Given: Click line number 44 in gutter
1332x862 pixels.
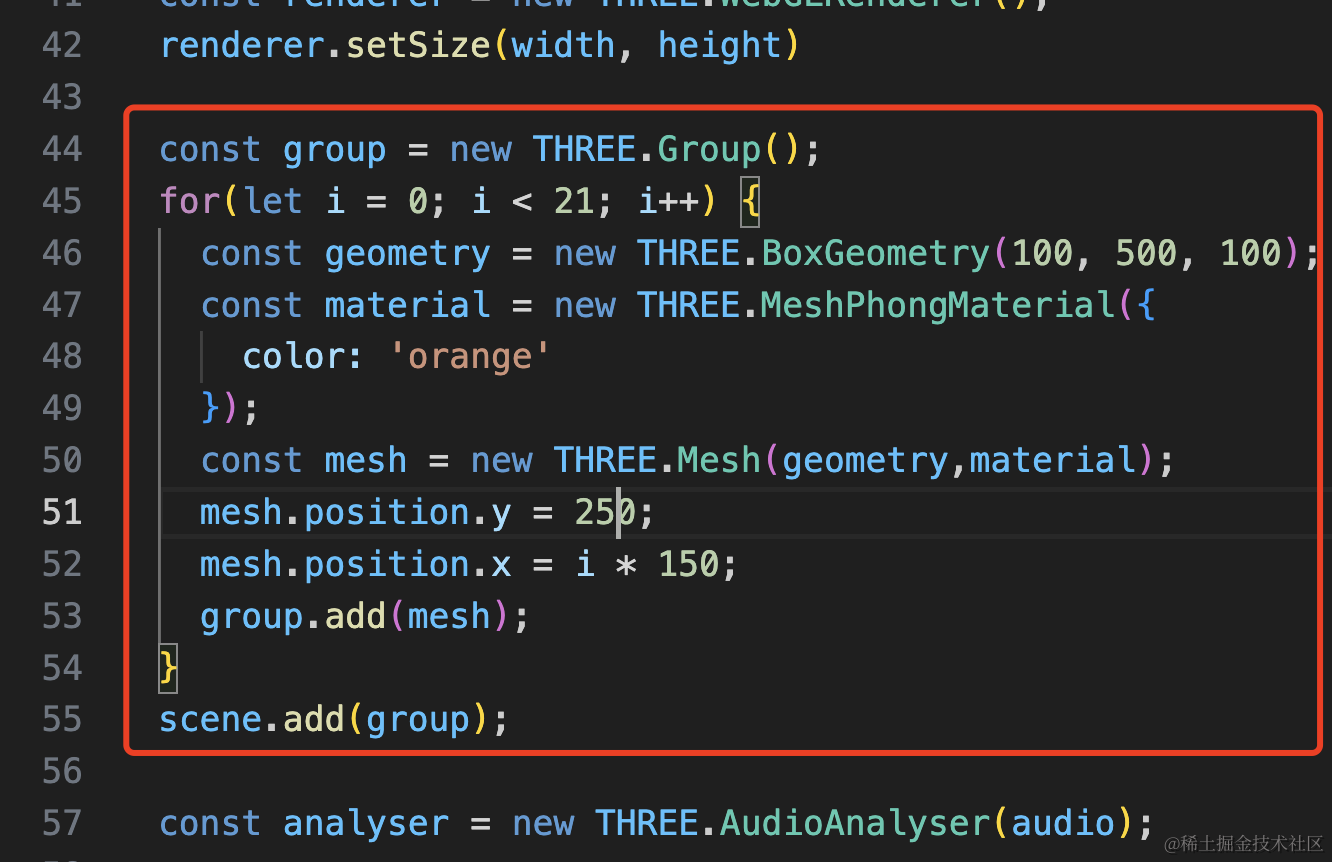Looking at the screenshot, I should coord(62,150).
